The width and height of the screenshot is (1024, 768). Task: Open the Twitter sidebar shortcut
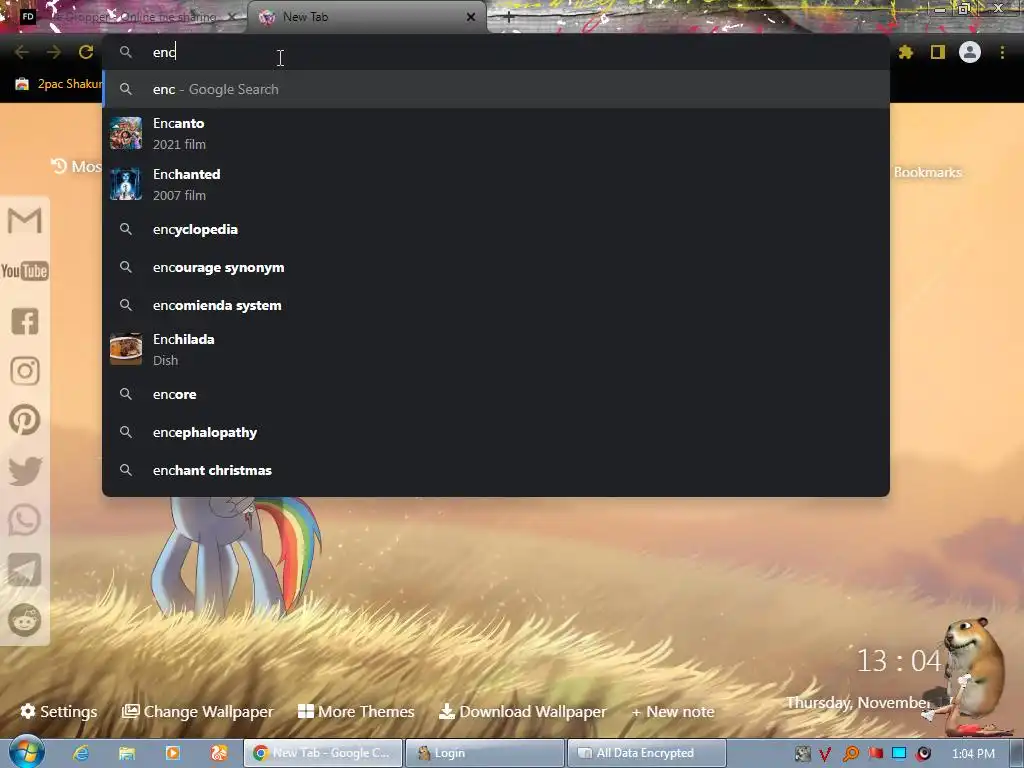(25, 471)
